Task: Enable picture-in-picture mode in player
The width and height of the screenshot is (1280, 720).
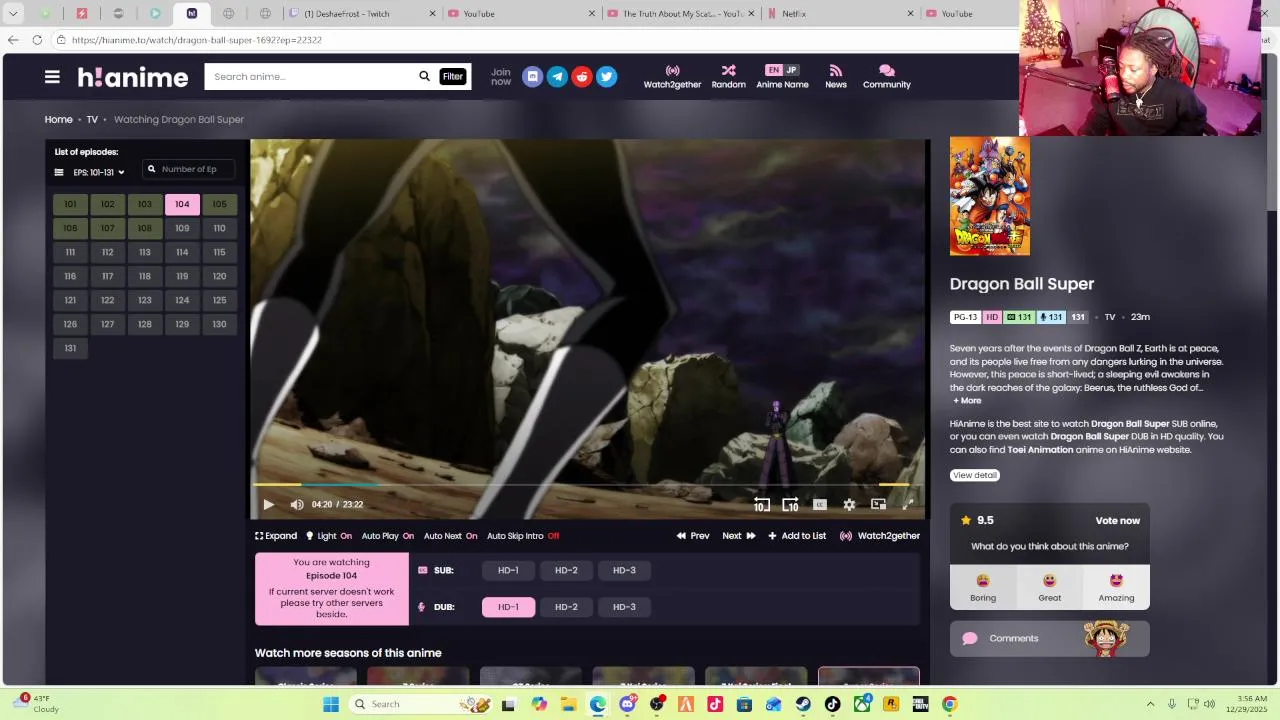Action: [x=878, y=505]
